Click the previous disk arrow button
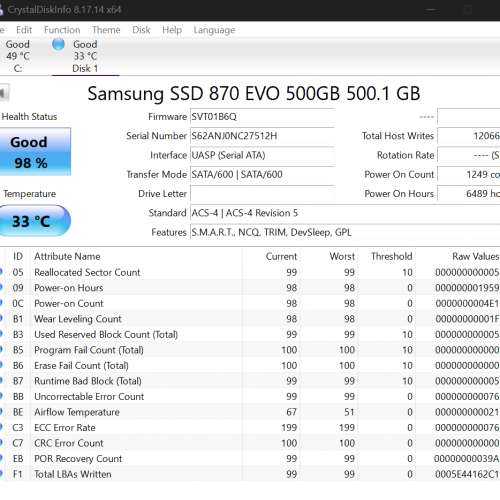 [x=4, y=93]
